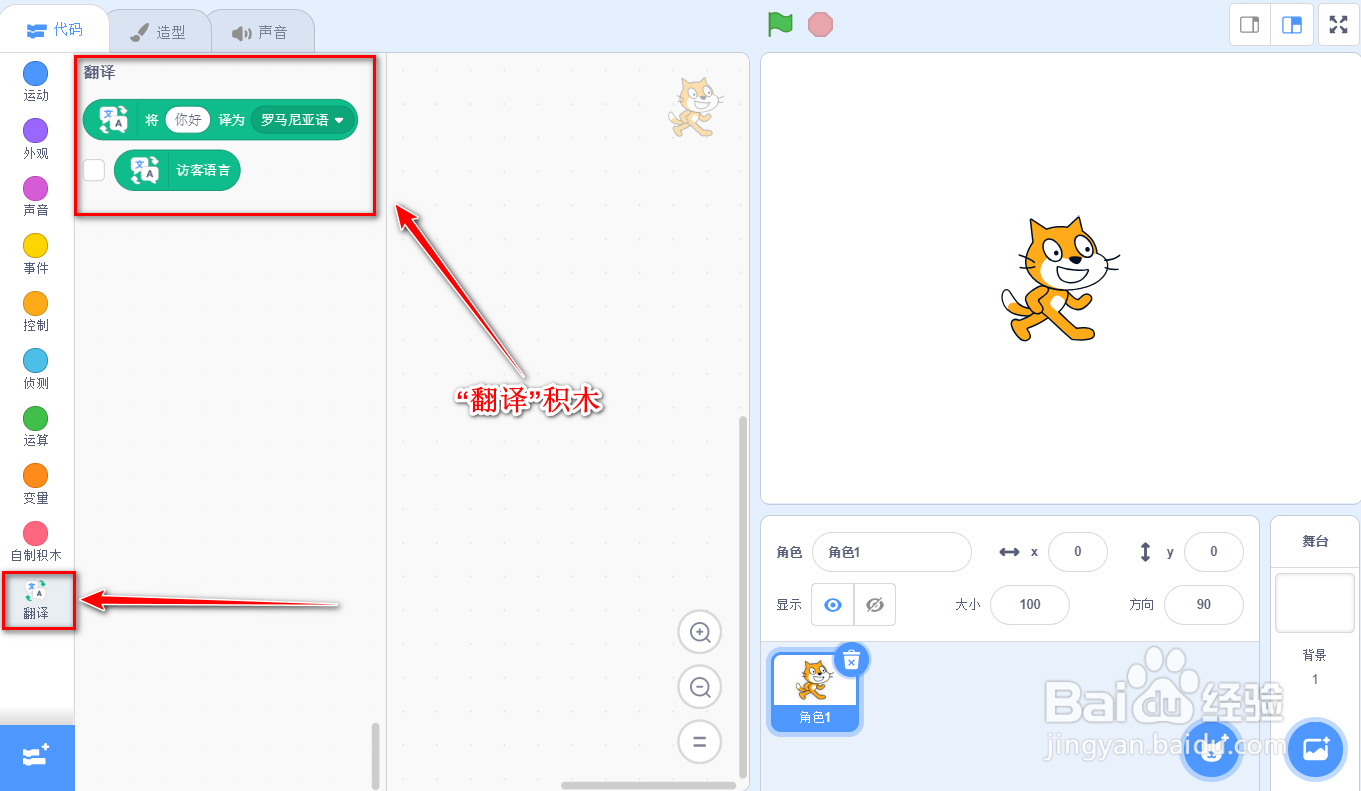Click the sprite name field 角色1
The height and width of the screenshot is (791, 1361).
click(x=892, y=552)
